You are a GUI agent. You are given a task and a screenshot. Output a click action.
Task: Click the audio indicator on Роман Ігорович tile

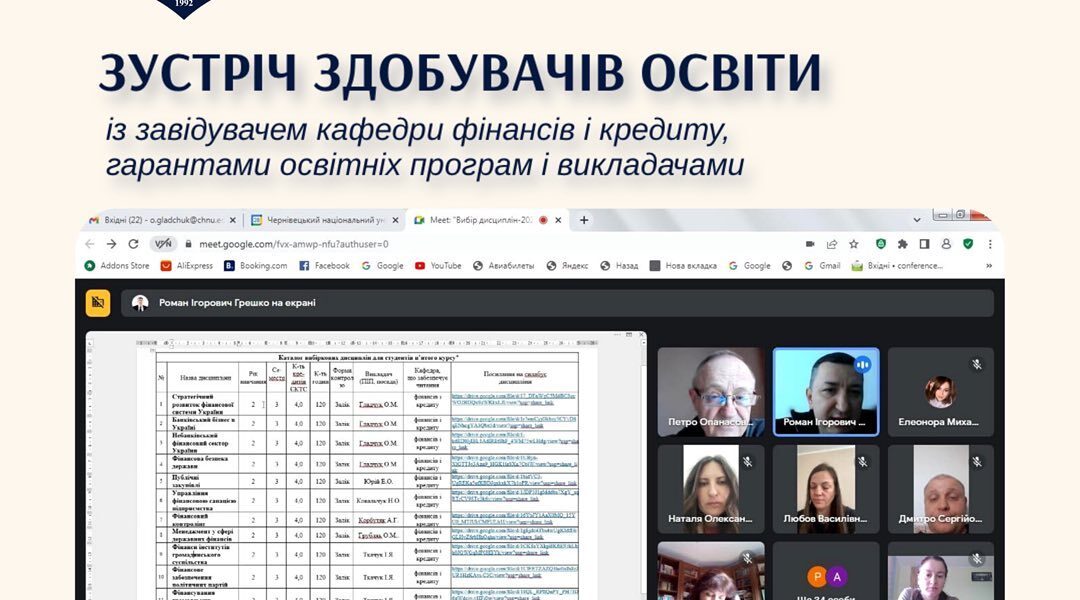click(862, 364)
